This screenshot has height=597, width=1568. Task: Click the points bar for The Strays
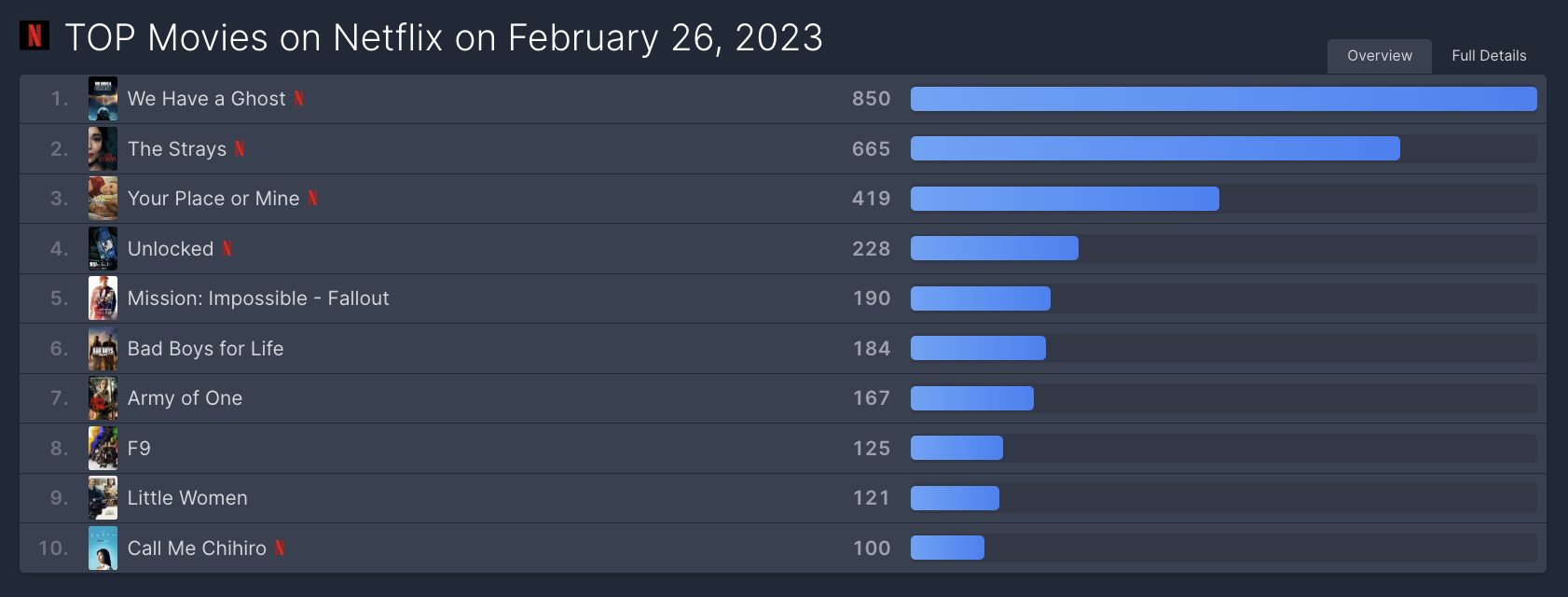[x=1155, y=148]
